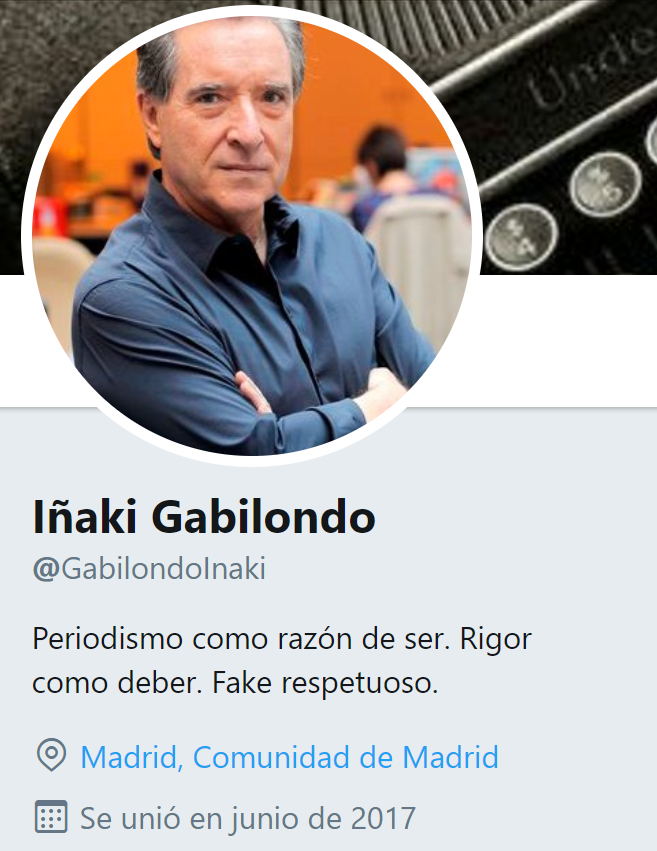Click the calendar join-date icon
This screenshot has height=851, width=657.
click(52, 816)
